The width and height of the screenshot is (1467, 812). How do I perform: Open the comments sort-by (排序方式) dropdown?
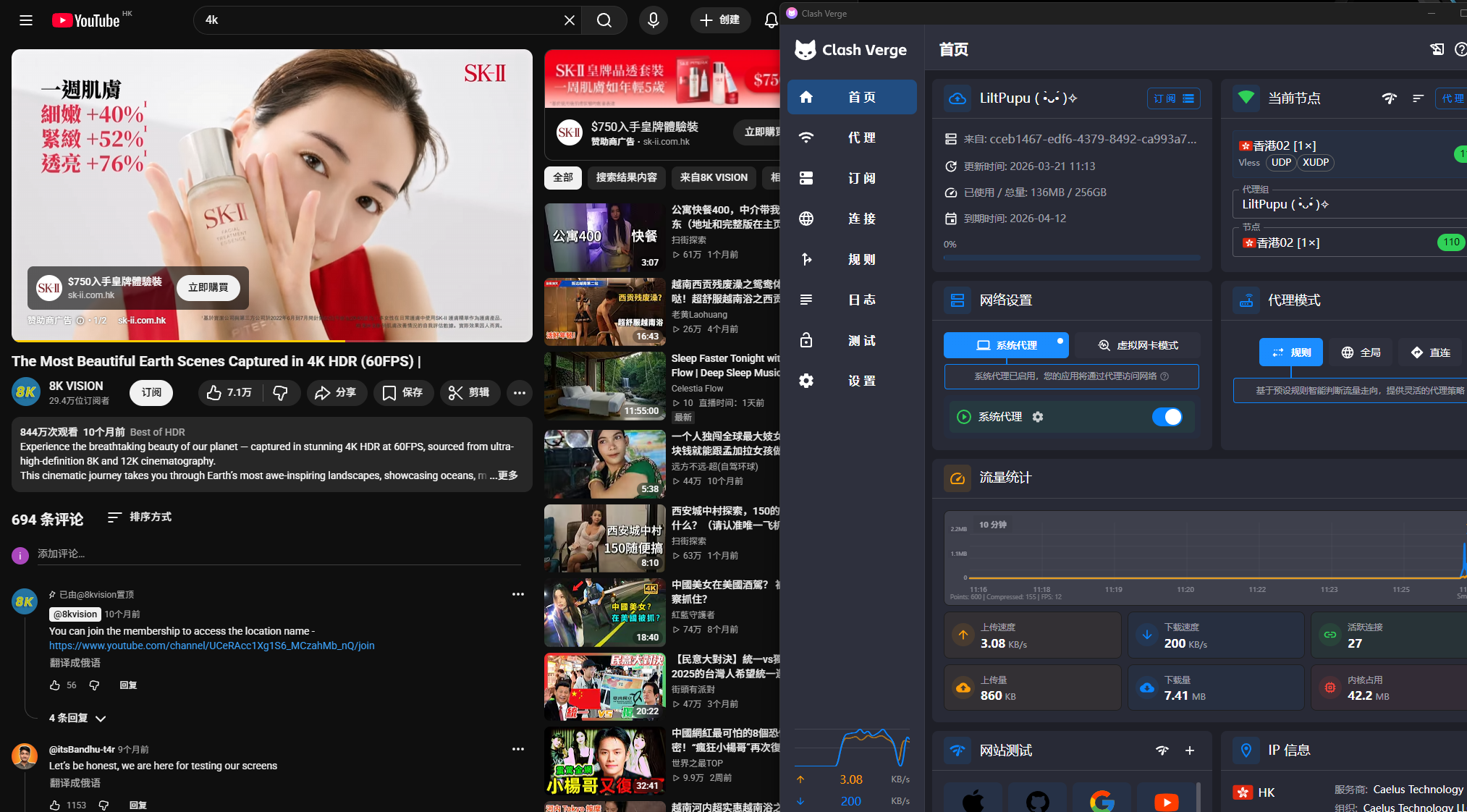tap(140, 517)
